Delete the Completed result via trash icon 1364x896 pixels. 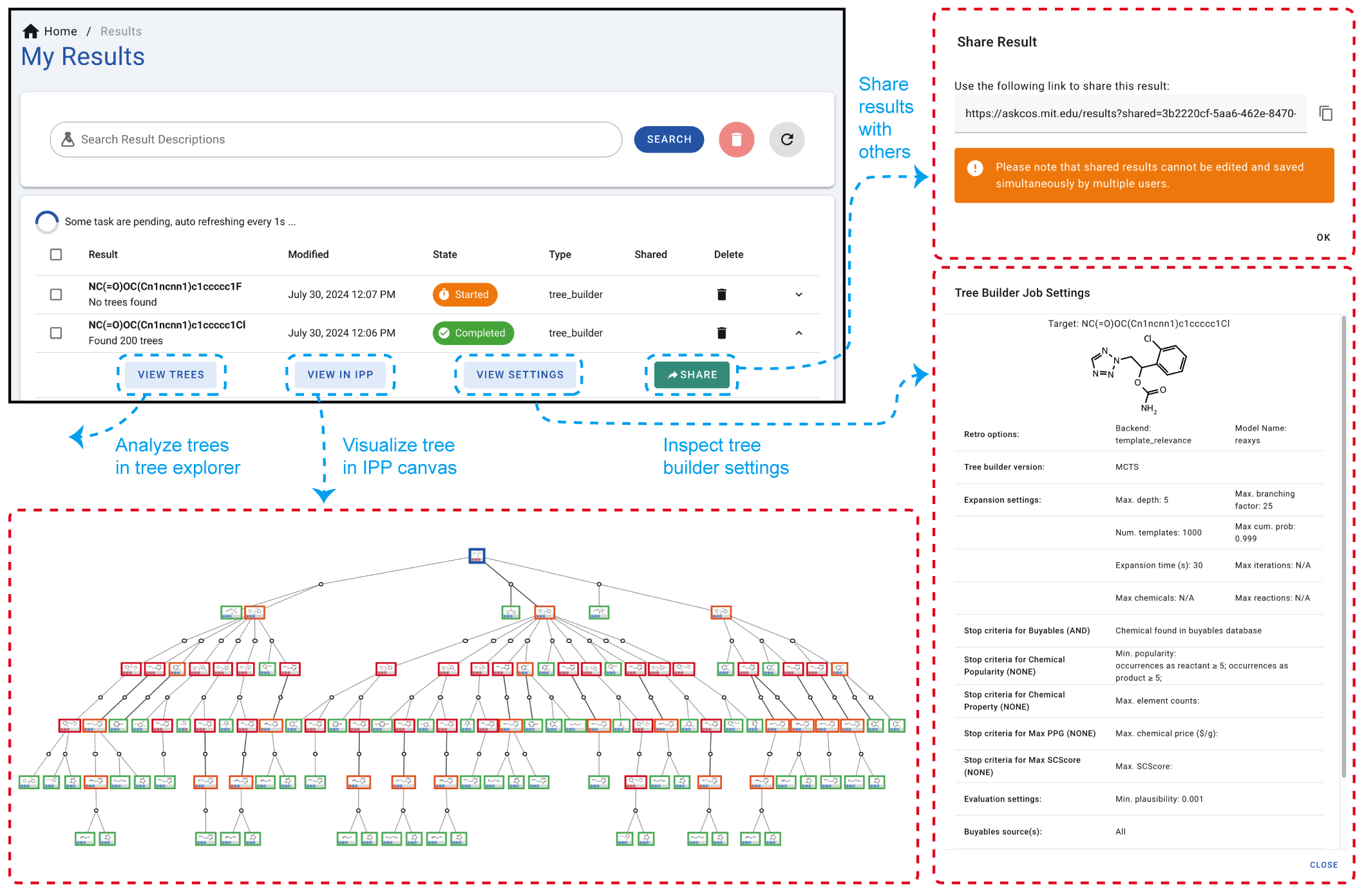[x=721, y=333]
